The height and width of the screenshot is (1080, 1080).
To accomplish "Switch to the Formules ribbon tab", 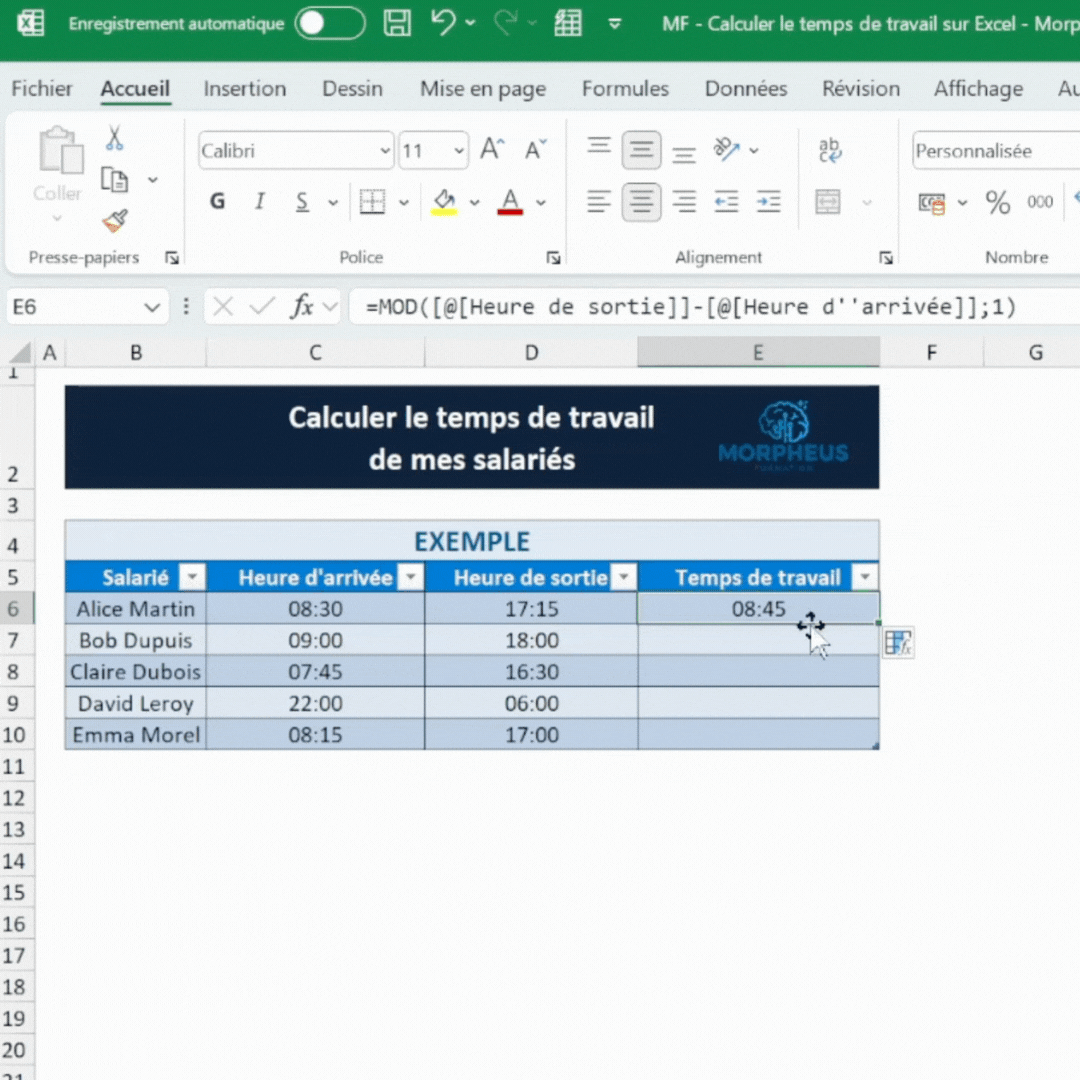I will pos(625,89).
